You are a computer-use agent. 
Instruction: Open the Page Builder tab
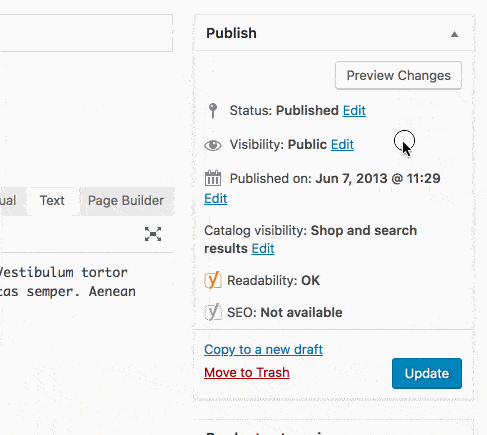[x=126, y=201]
